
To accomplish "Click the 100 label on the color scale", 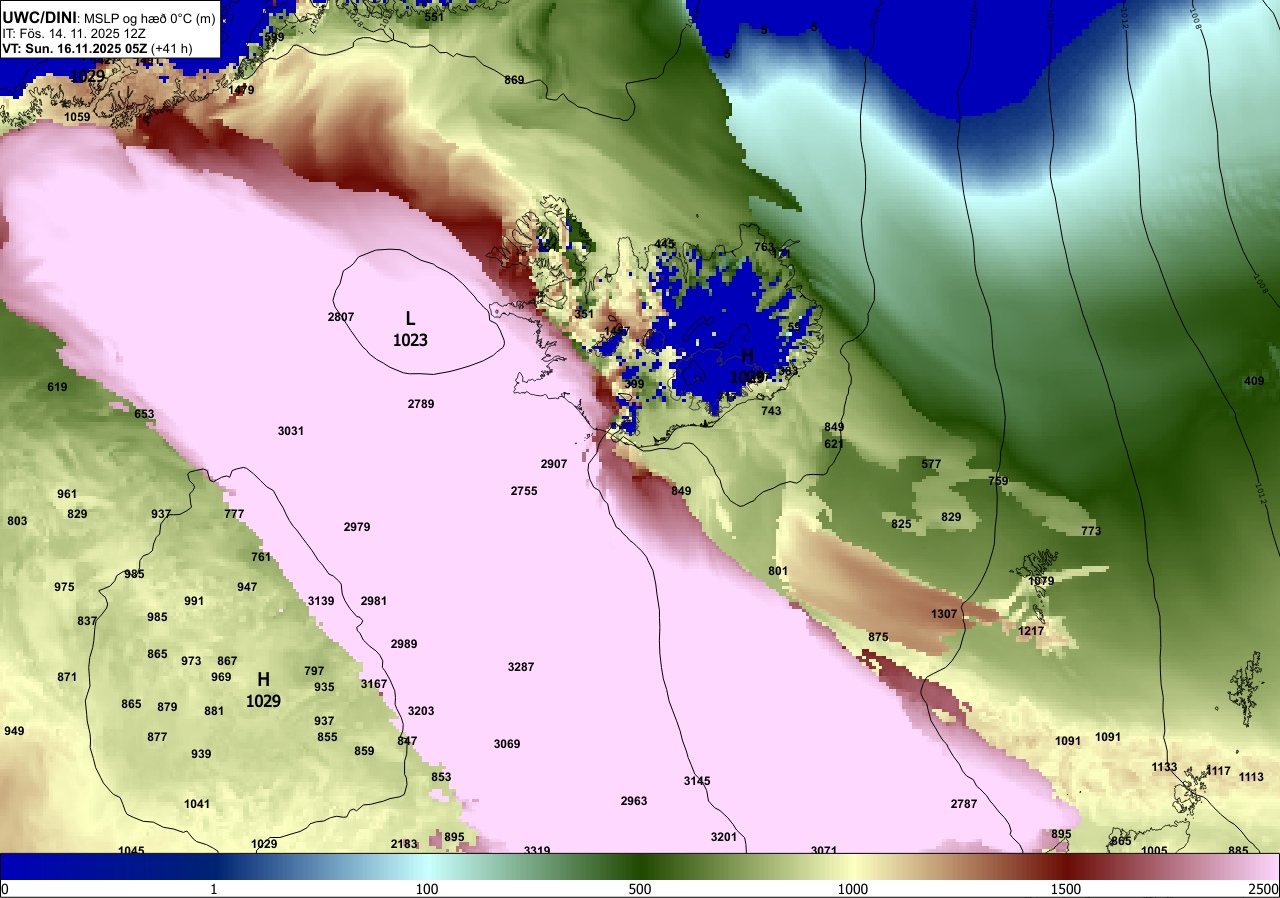I will click(427, 889).
